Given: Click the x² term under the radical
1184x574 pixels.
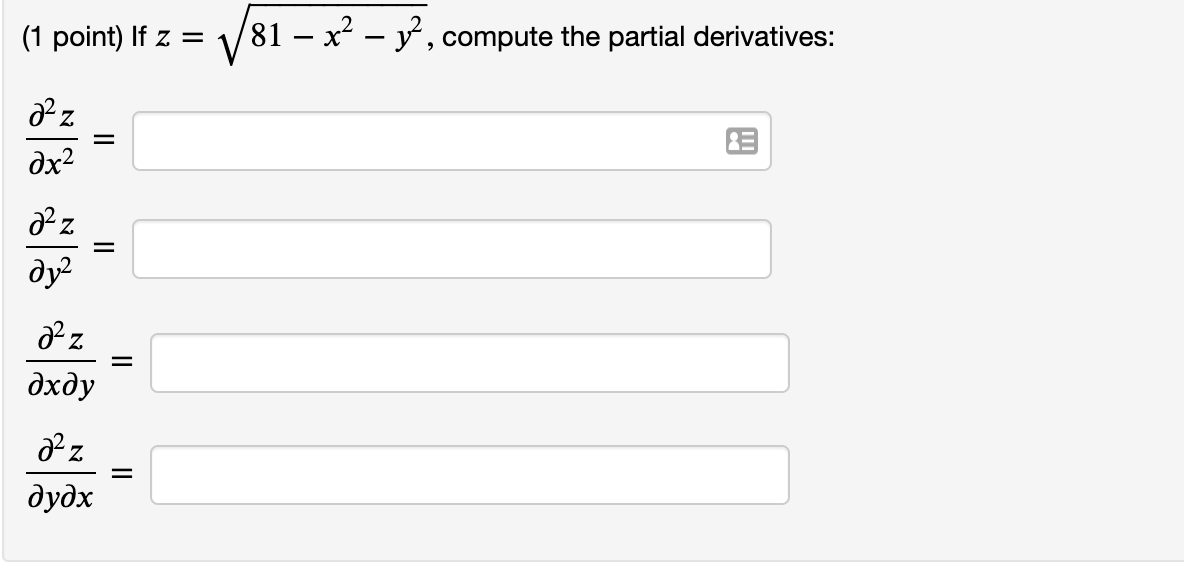Looking at the screenshot, I should (x=338, y=35).
